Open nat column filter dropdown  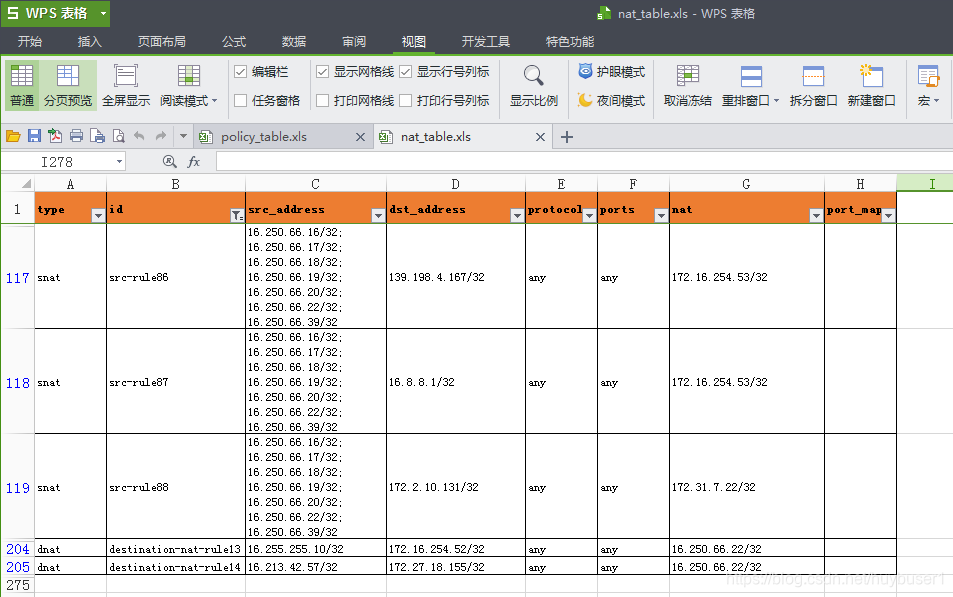[816, 215]
